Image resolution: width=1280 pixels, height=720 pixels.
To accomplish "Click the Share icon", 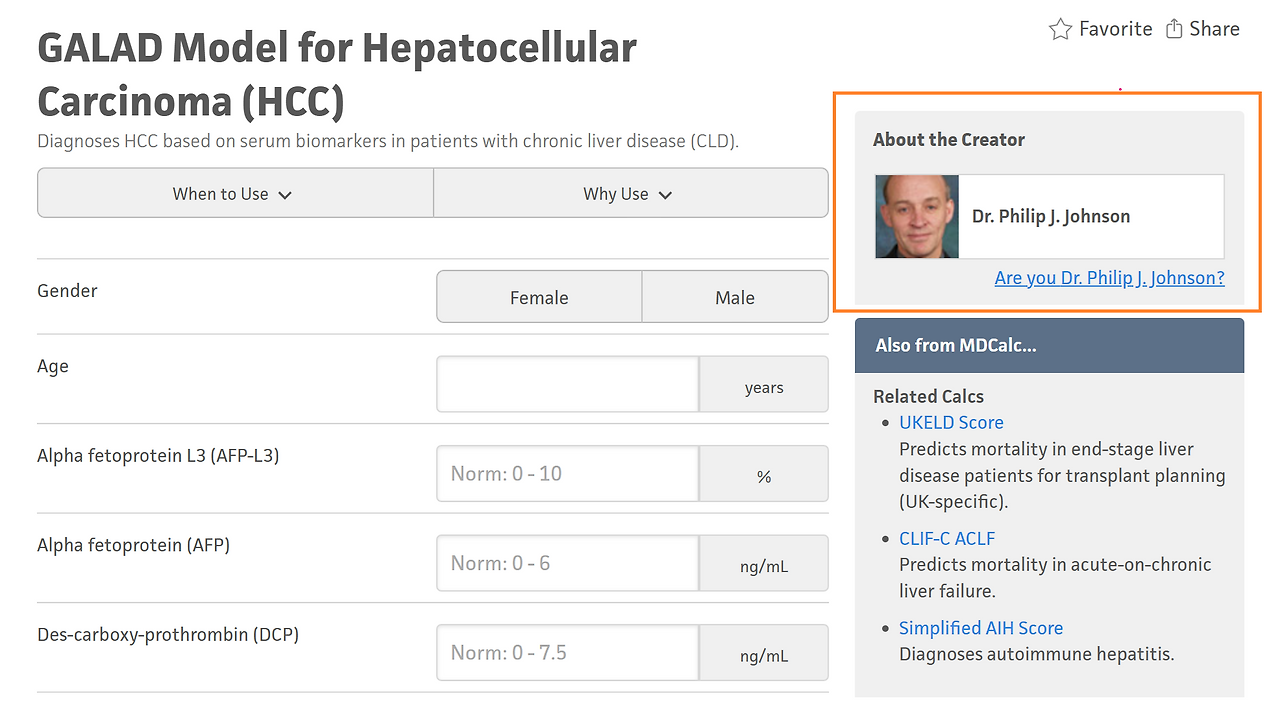I will [x=1174, y=29].
